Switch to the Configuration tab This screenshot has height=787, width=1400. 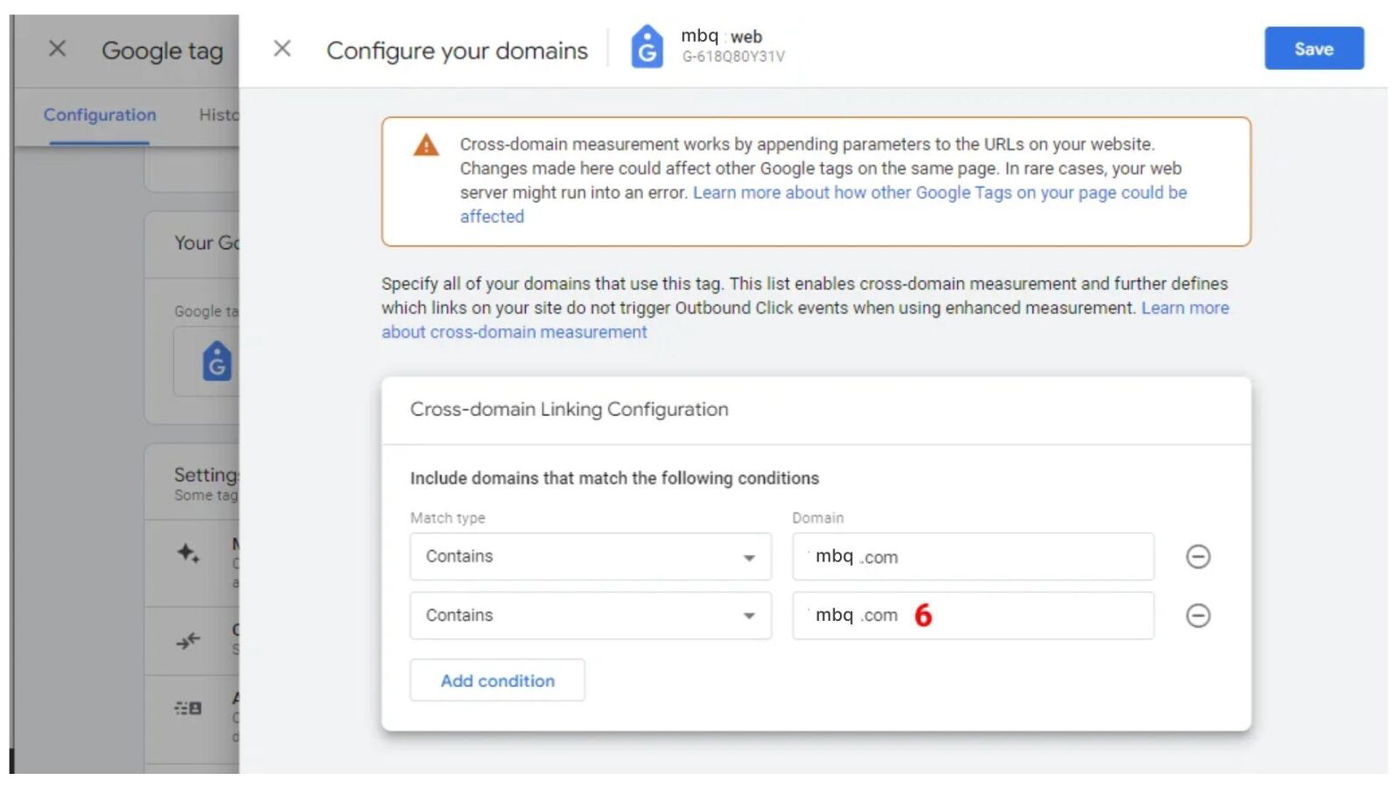pyautogui.click(x=100, y=115)
